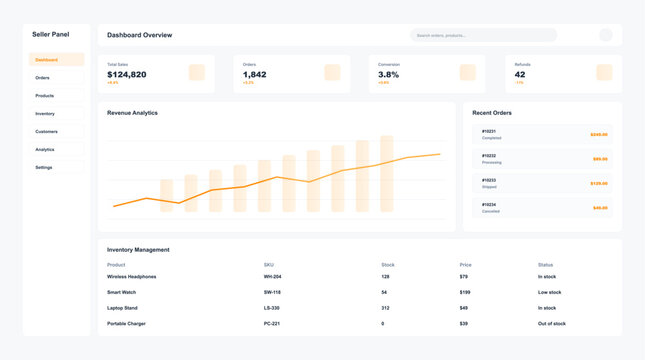Click the stock value 312

click(385, 308)
